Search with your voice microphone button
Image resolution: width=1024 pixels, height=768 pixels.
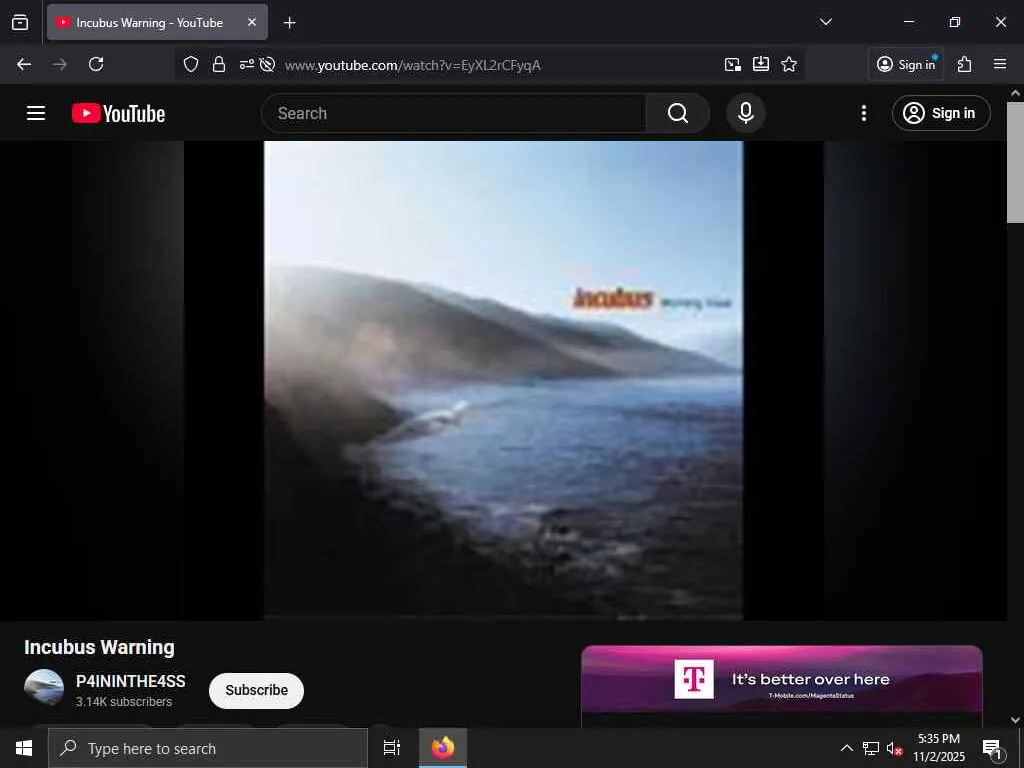[746, 113]
